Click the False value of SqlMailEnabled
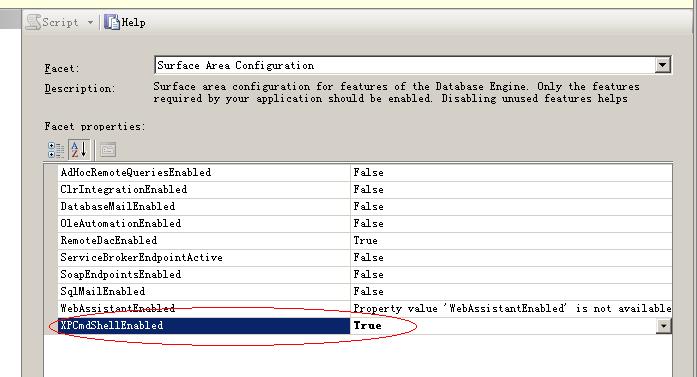This screenshot has width=697, height=377. pyautogui.click(x=369, y=291)
